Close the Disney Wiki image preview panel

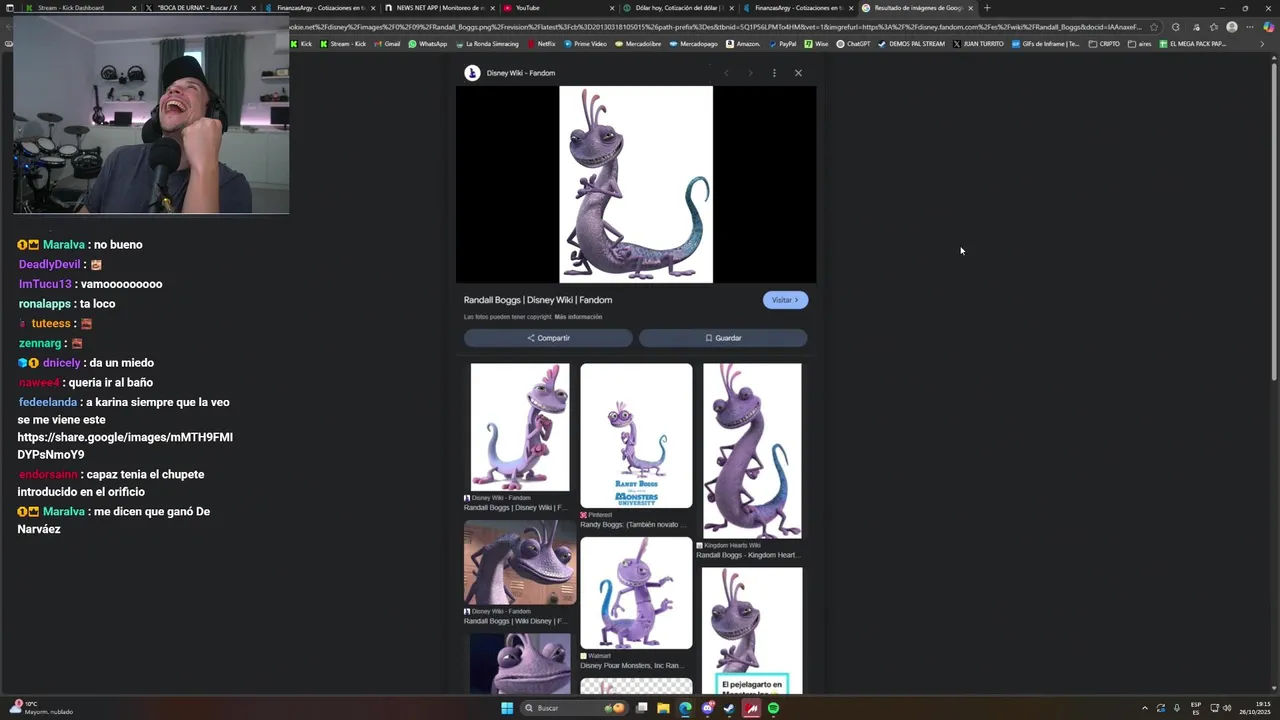tap(798, 73)
